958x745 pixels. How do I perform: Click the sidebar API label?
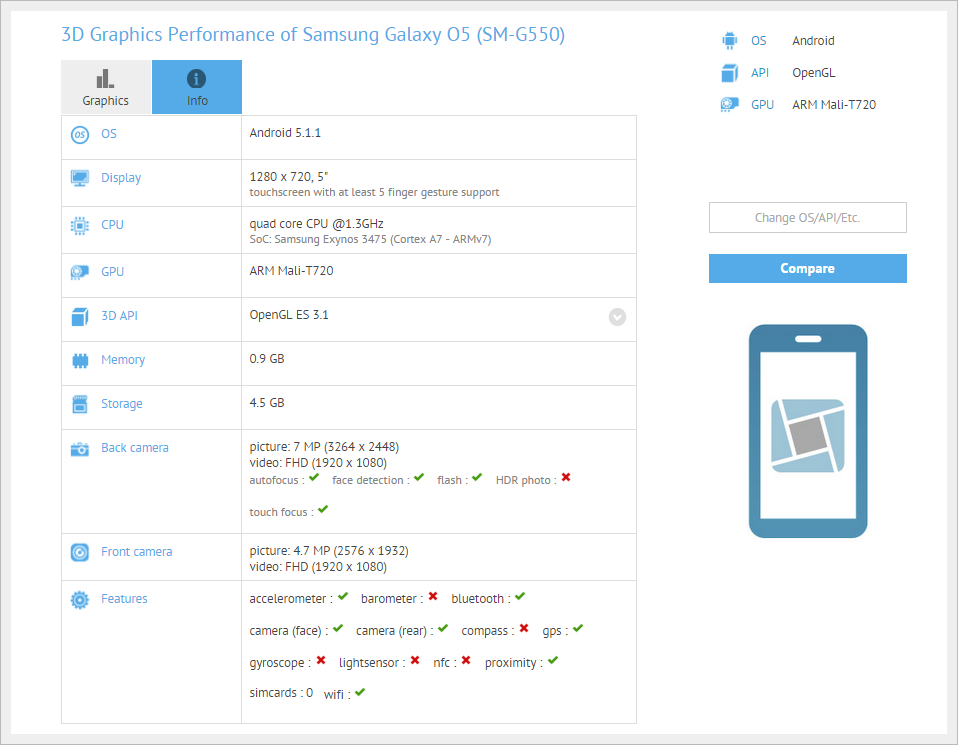(x=759, y=73)
